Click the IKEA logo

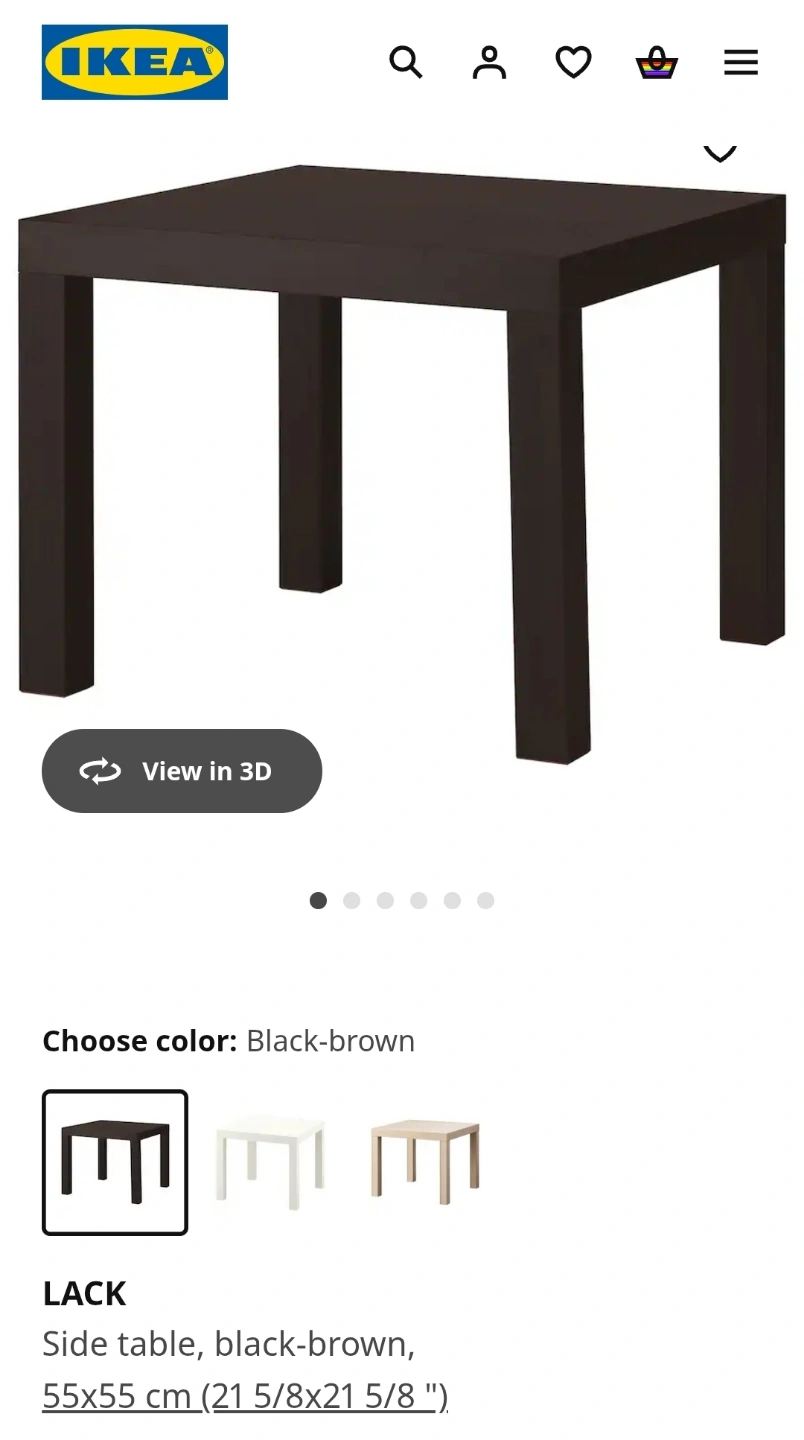[134, 62]
